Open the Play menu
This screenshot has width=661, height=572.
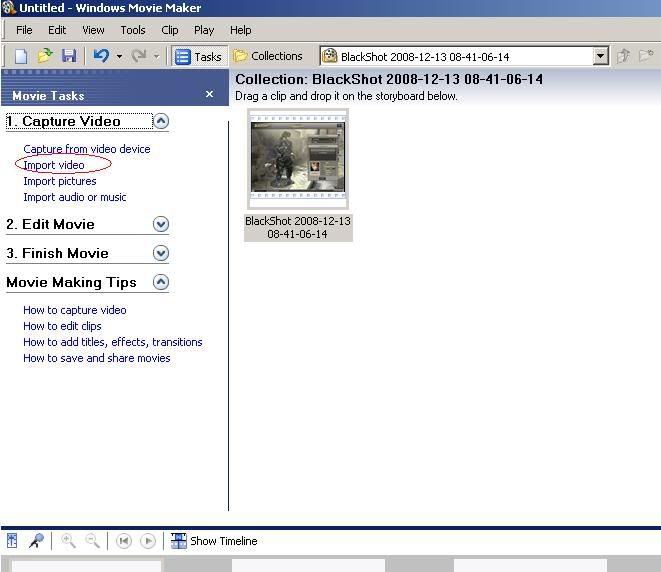(x=204, y=30)
